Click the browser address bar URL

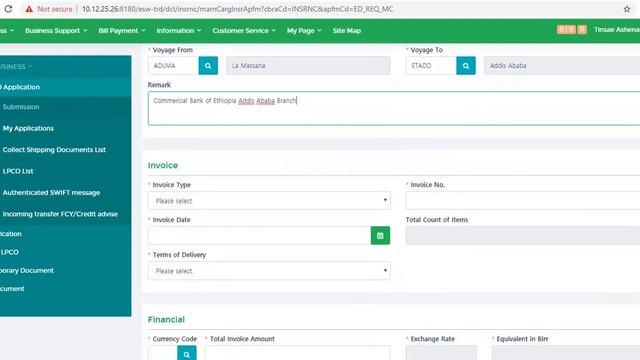click(x=238, y=9)
